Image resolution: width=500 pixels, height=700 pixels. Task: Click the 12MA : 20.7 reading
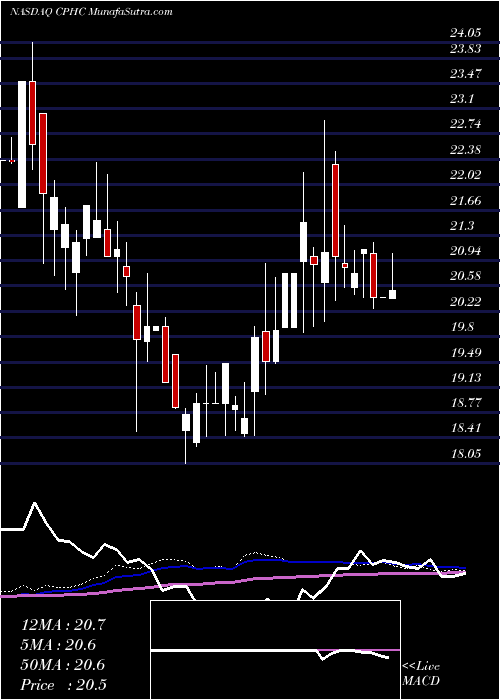coord(63,624)
